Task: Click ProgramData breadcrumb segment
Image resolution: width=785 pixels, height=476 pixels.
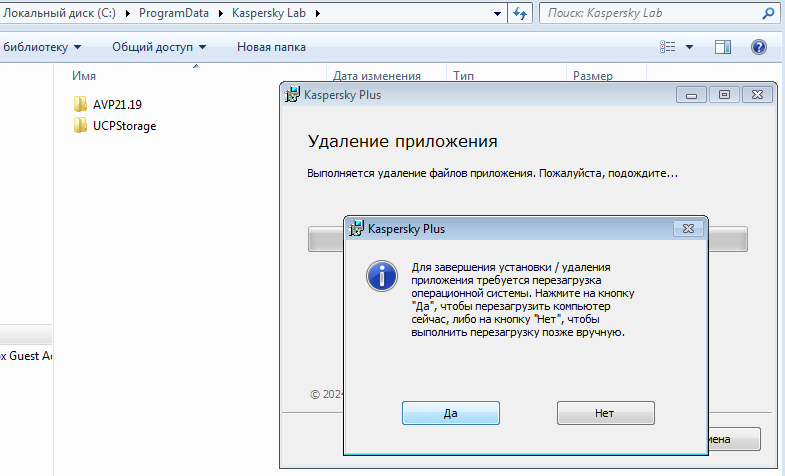Action: click(174, 13)
